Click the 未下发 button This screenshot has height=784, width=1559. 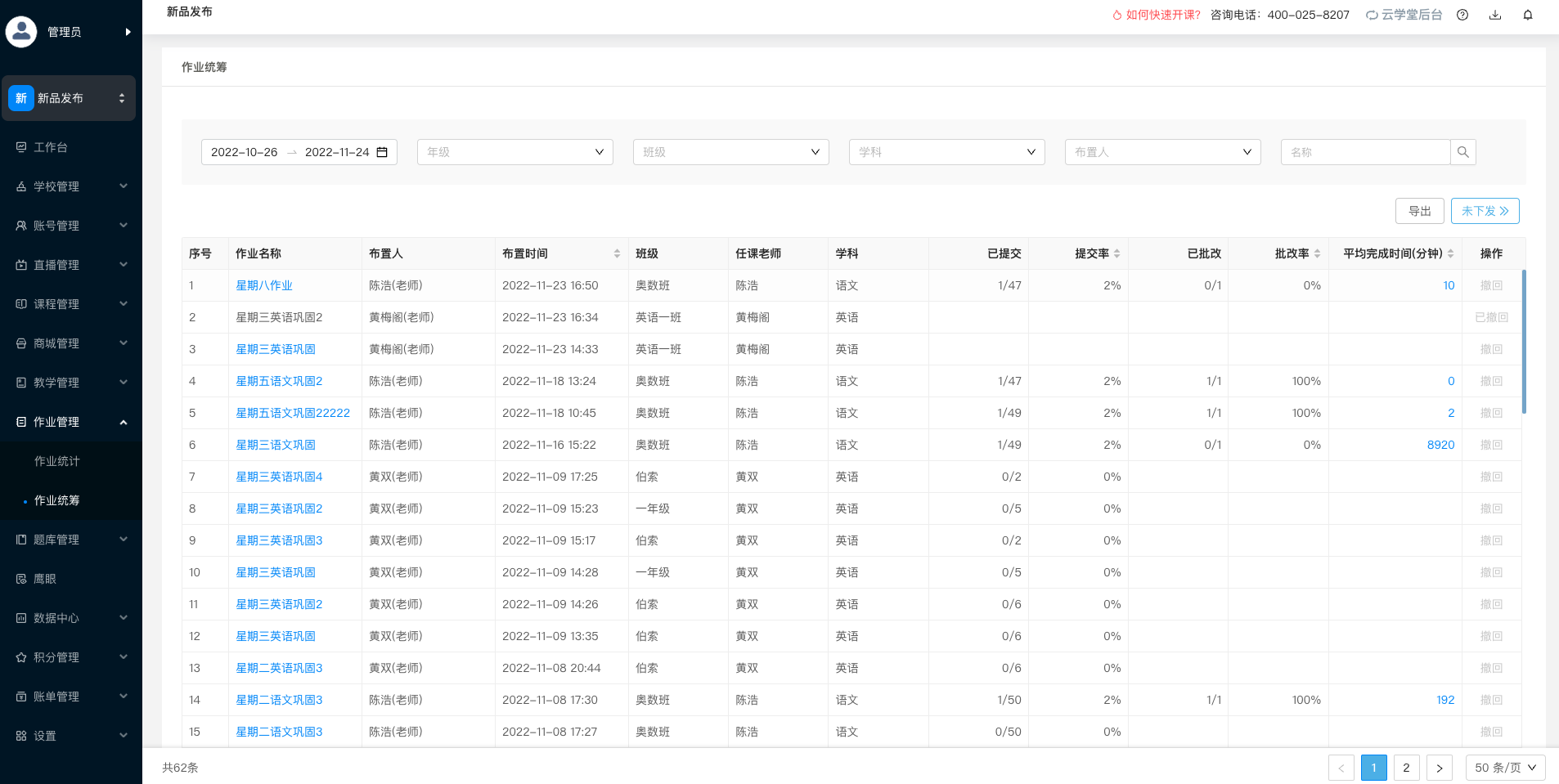pyautogui.click(x=1485, y=211)
